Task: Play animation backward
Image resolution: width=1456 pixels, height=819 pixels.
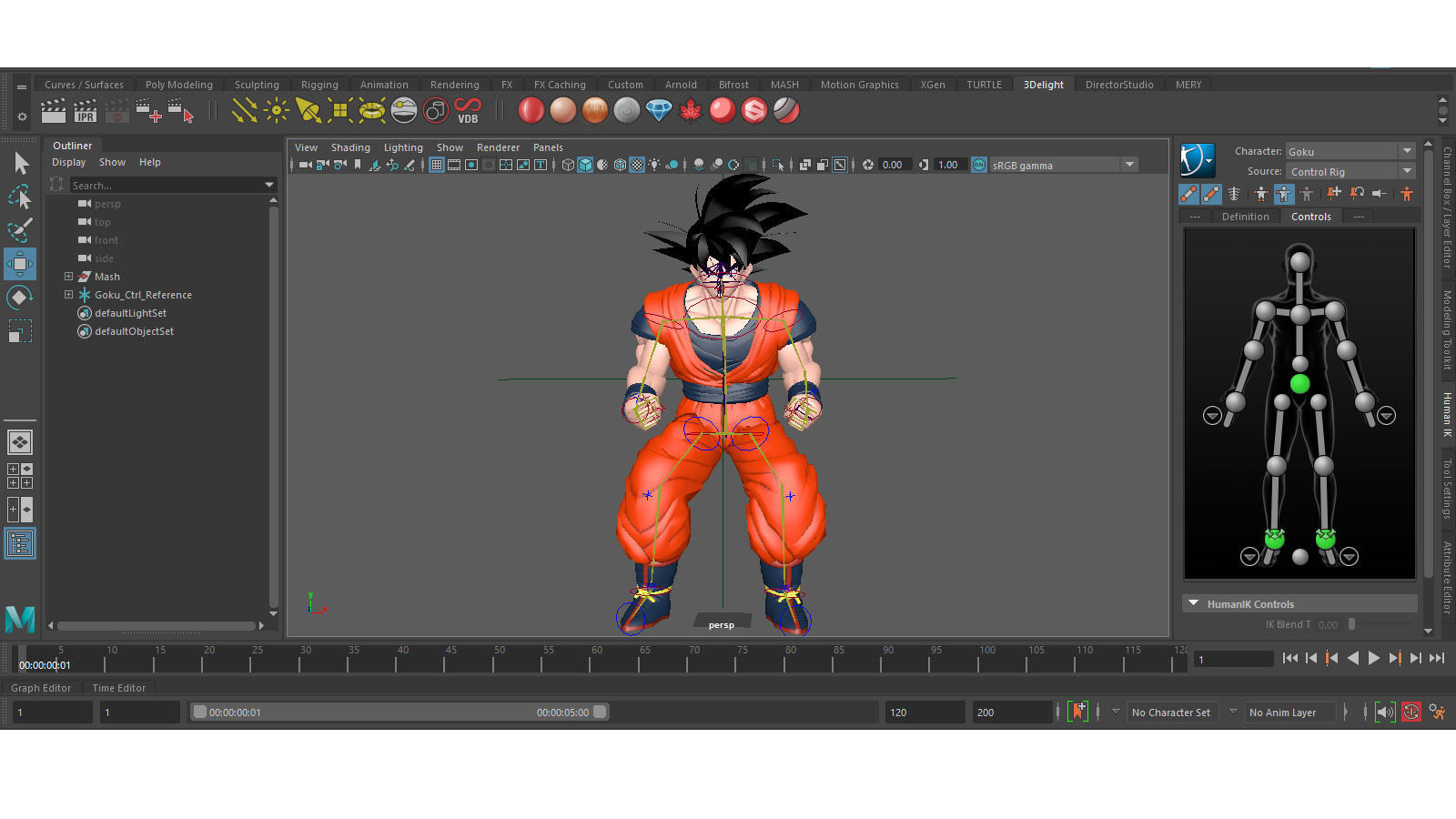Action: coord(1353,658)
